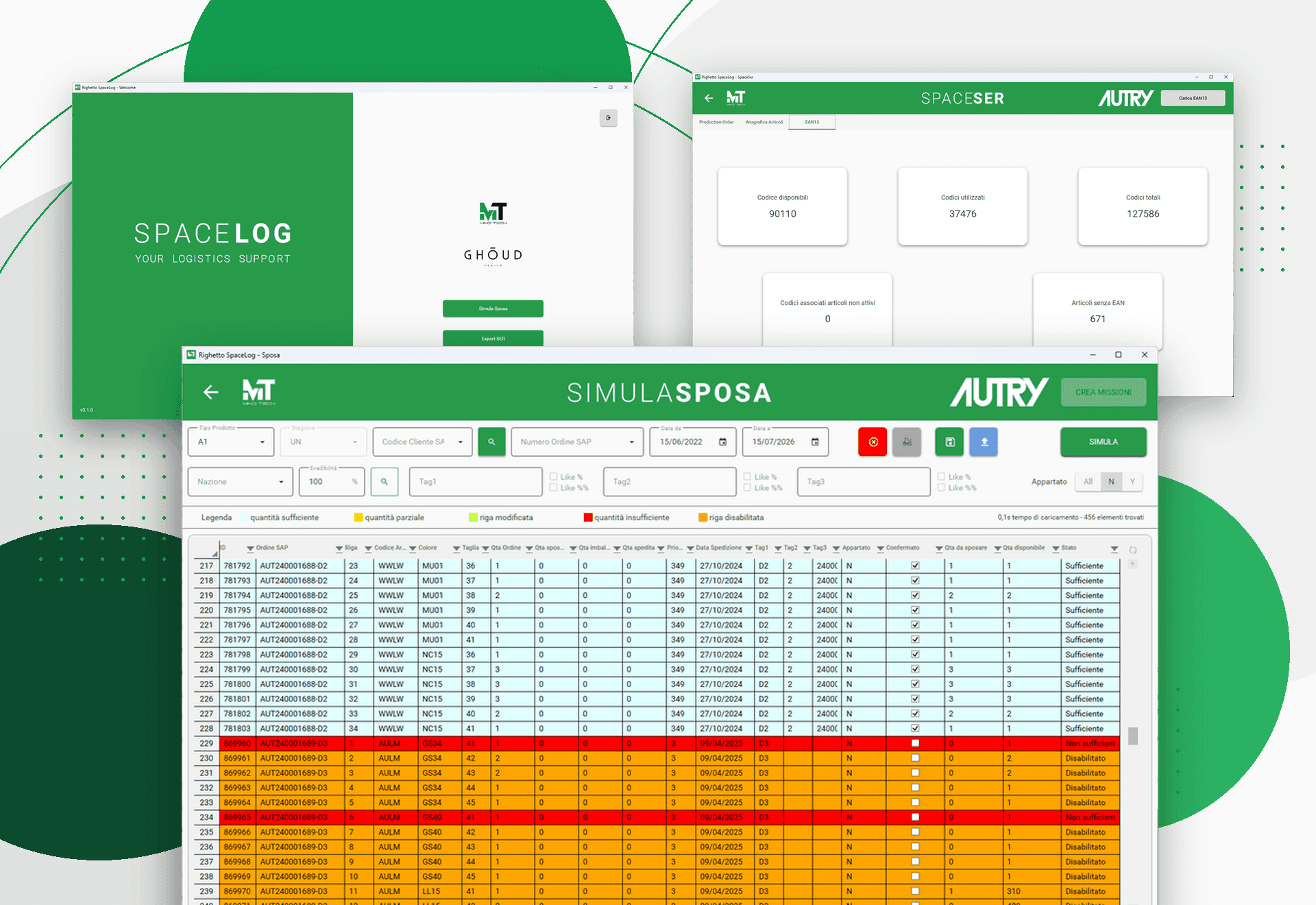Open the Numero Ordine SAP dropdown

[x=577, y=442]
